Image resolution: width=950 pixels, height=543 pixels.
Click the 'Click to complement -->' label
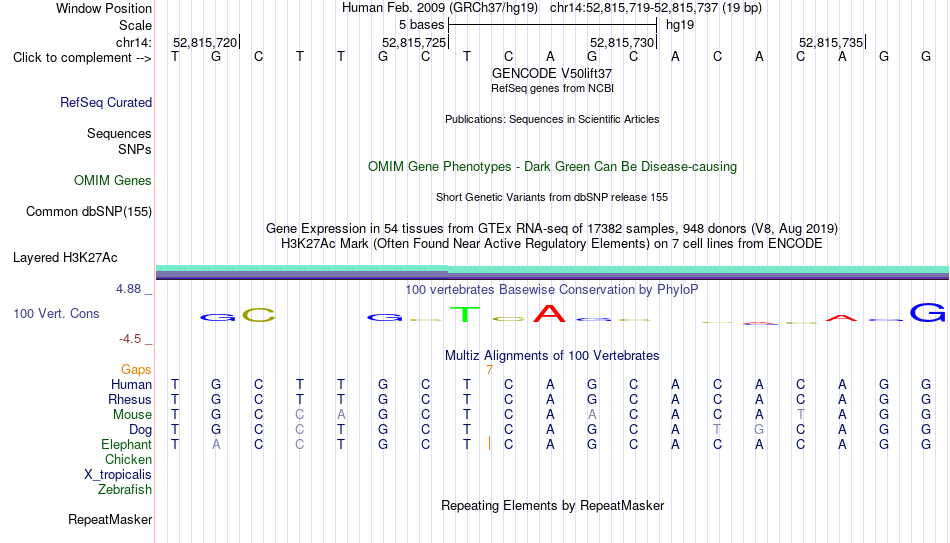click(x=82, y=58)
